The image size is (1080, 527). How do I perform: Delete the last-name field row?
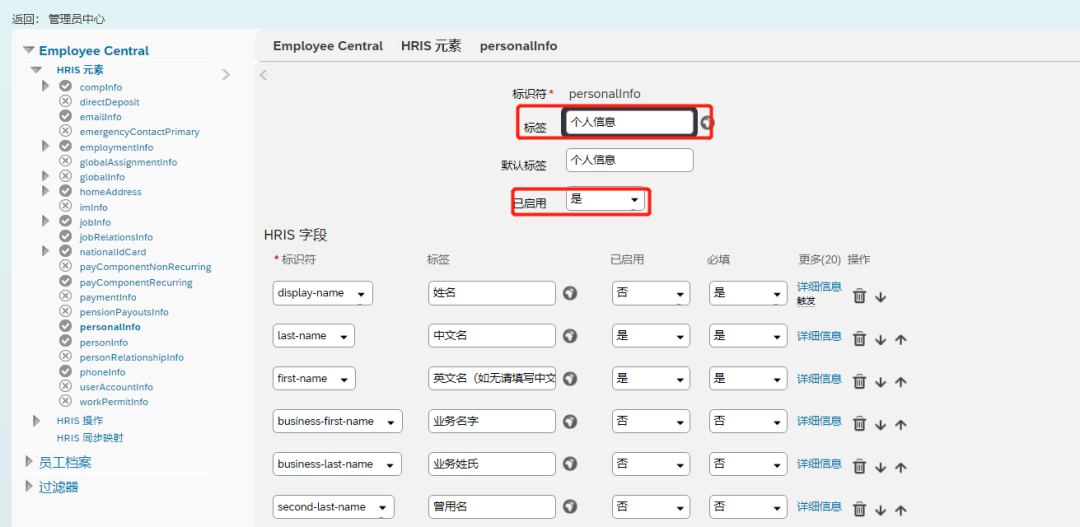(860, 339)
